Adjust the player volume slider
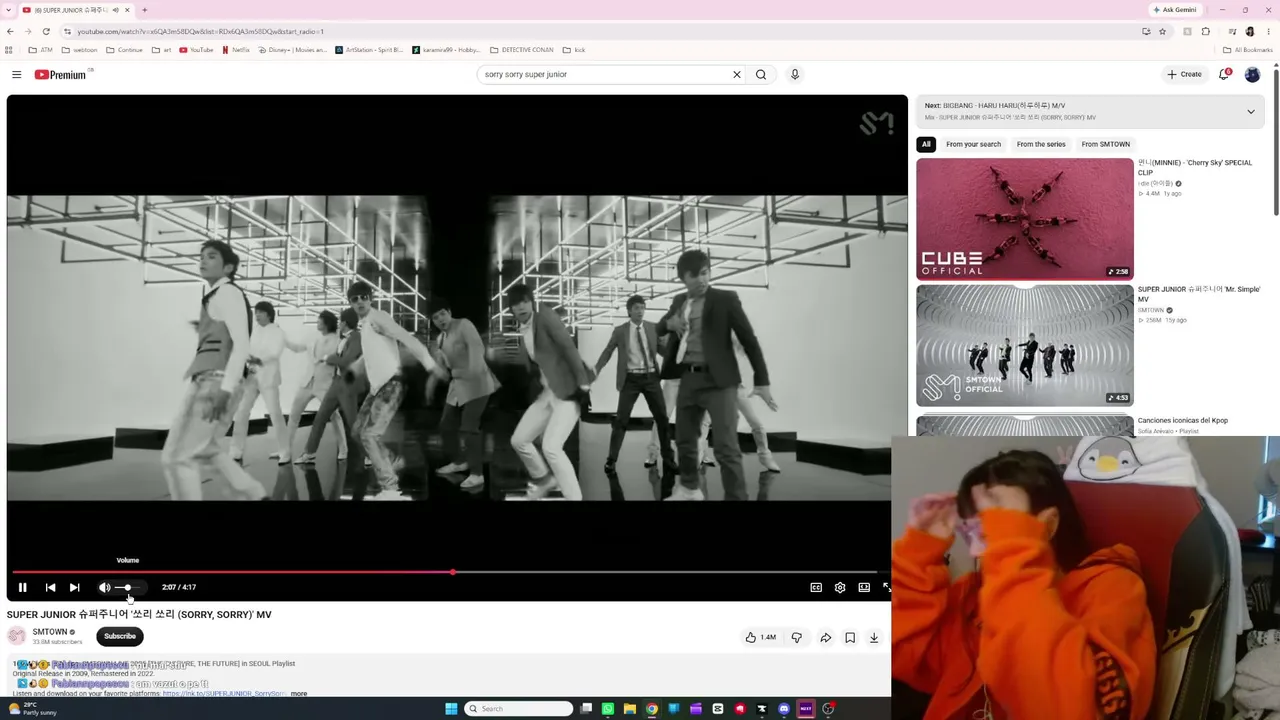 click(x=130, y=587)
